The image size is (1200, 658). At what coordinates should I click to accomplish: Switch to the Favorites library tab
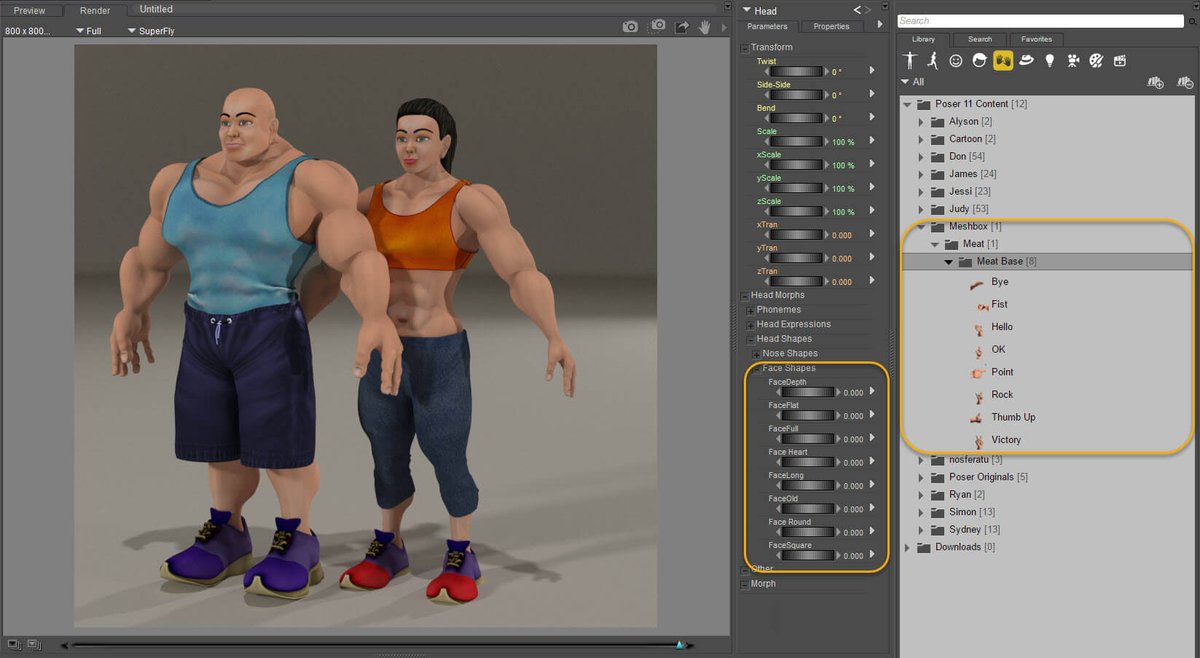click(1036, 39)
